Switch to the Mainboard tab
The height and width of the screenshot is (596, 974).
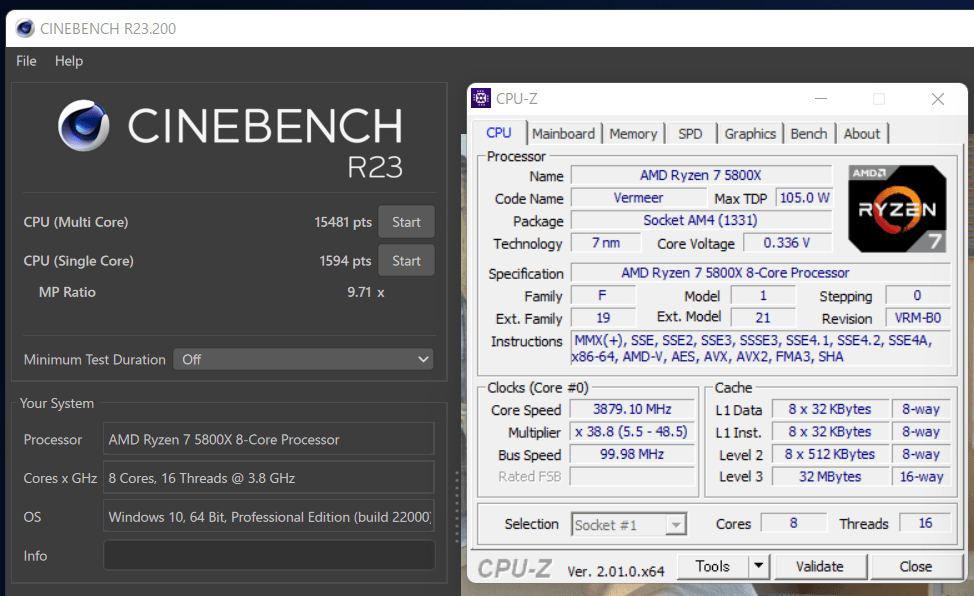point(563,134)
